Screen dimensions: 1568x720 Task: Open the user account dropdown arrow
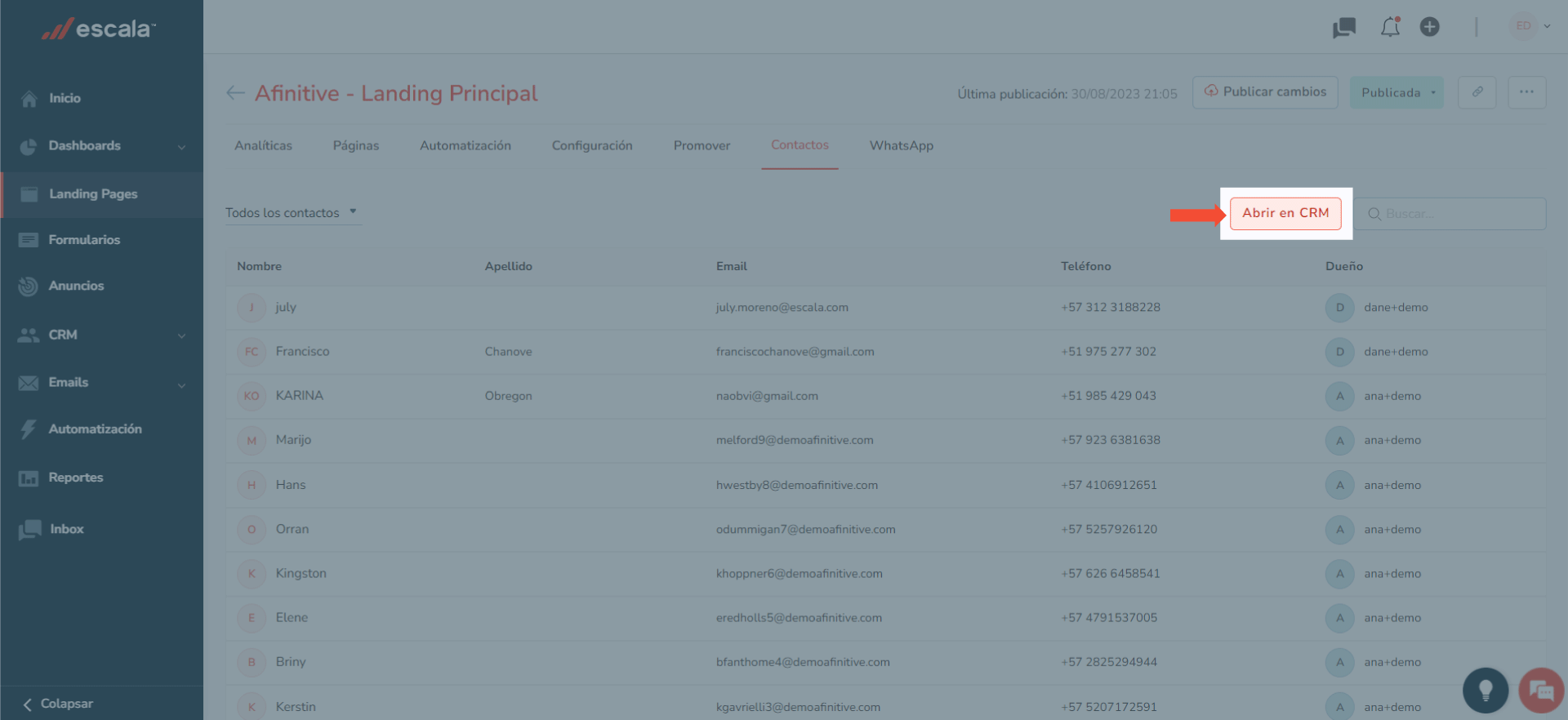tap(1547, 26)
